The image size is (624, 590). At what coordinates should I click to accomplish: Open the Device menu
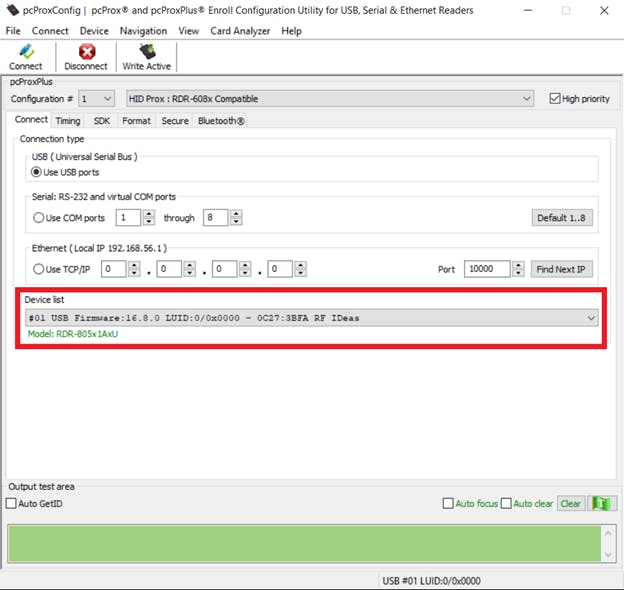pyautogui.click(x=94, y=31)
